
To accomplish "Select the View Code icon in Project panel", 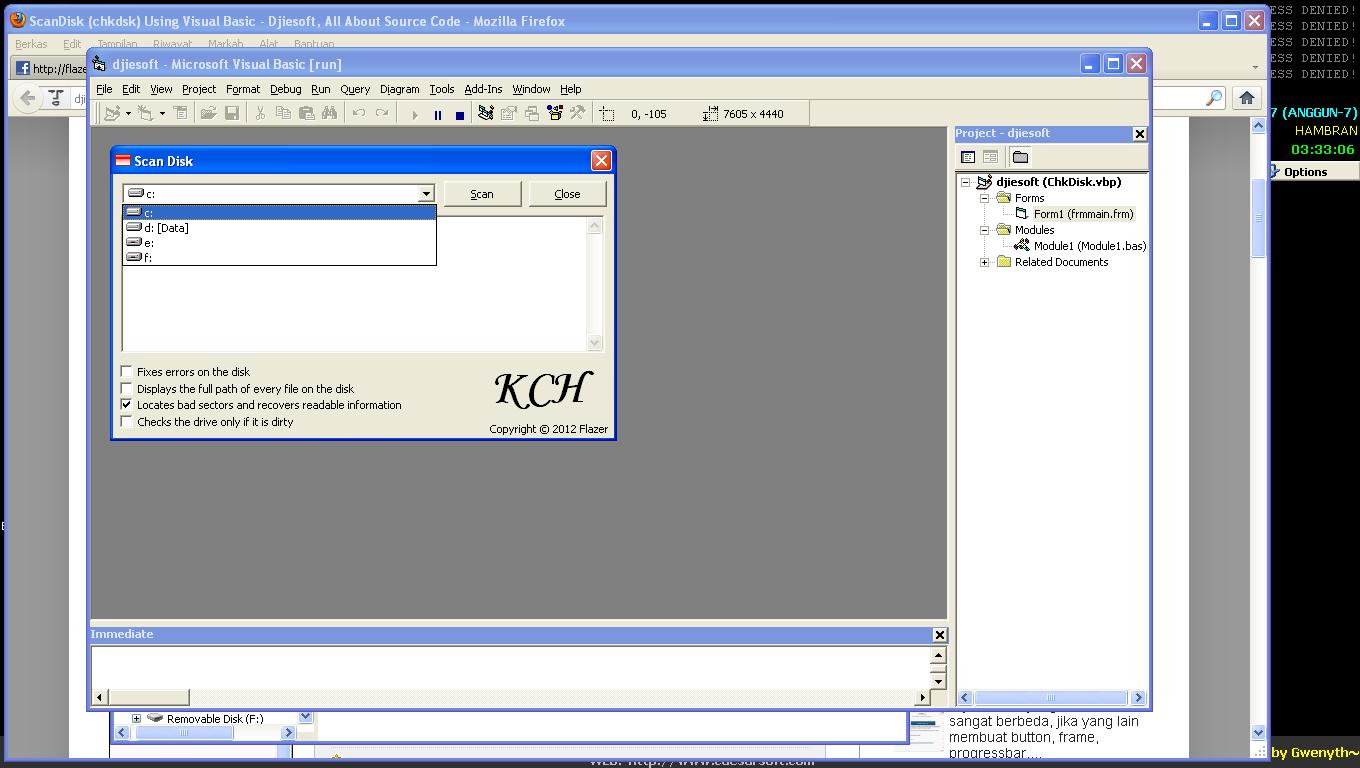I will pyautogui.click(x=967, y=157).
